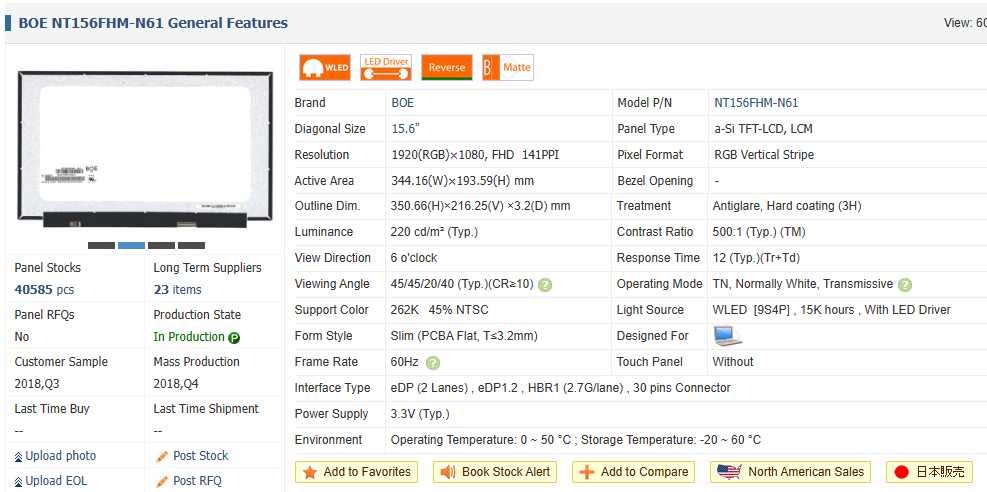Click the 15.6" diagonal size value
The width and height of the screenshot is (987, 492).
(405, 129)
